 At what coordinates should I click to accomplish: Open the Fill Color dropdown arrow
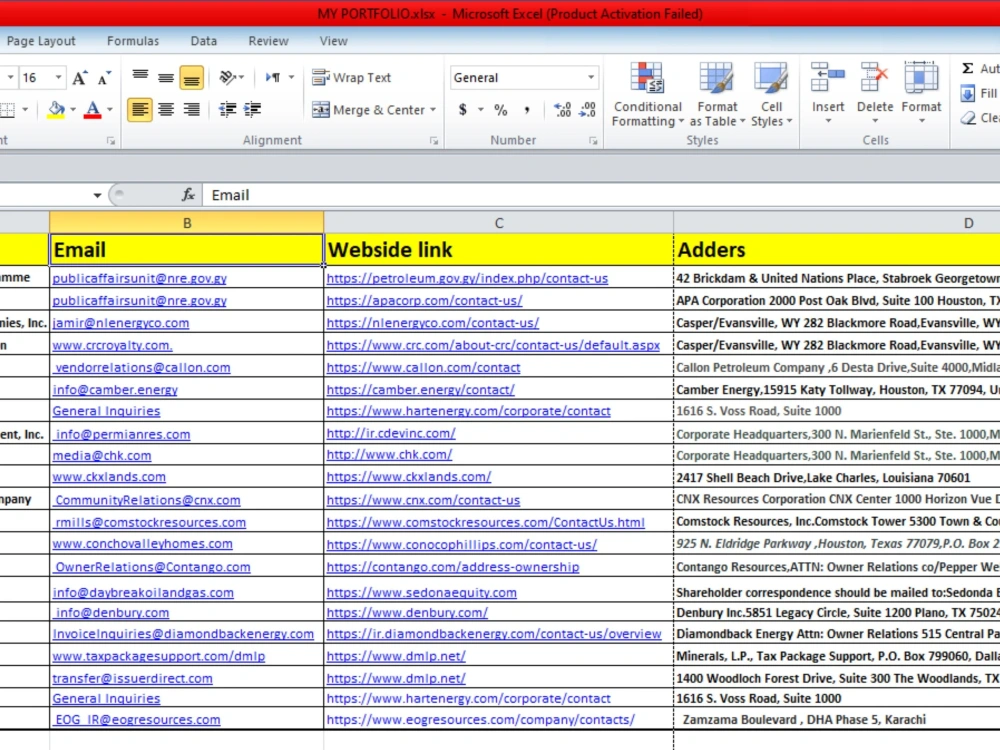[73, 110]
